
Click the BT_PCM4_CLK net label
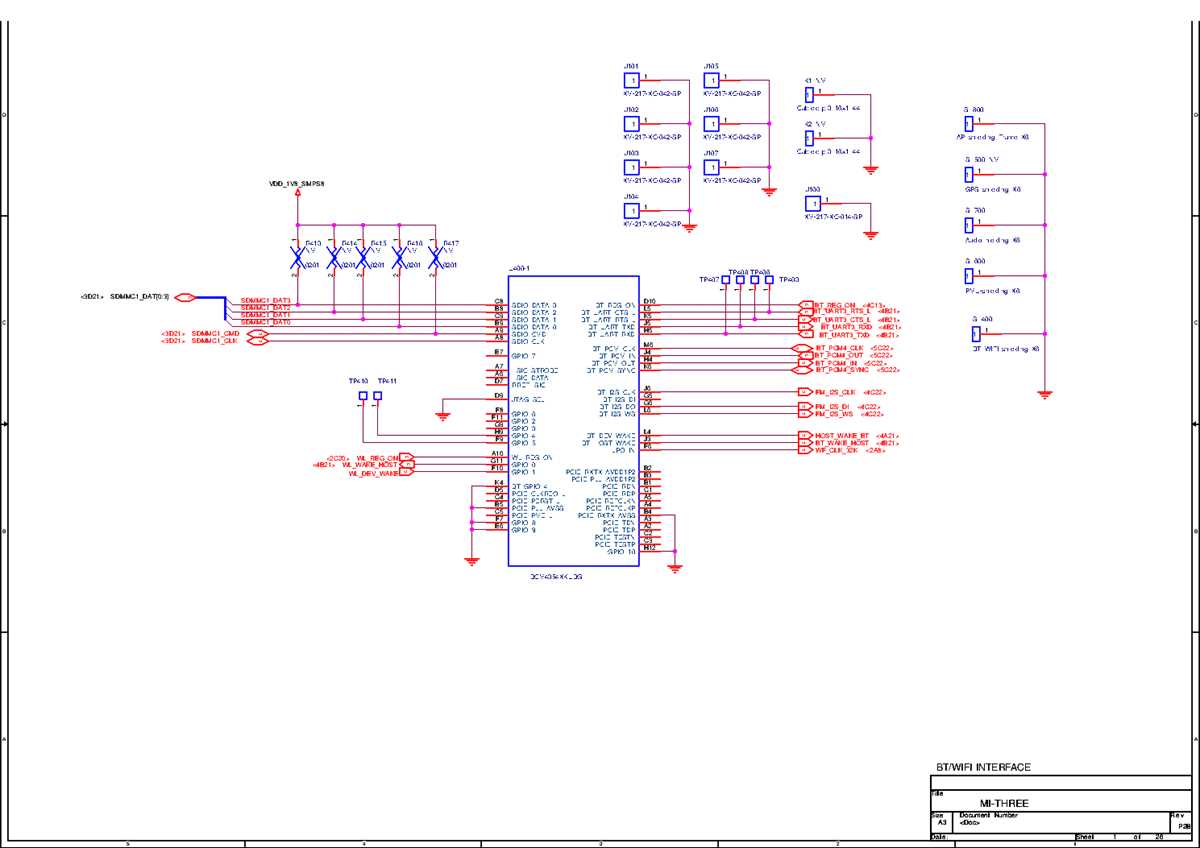coord(839,347)
